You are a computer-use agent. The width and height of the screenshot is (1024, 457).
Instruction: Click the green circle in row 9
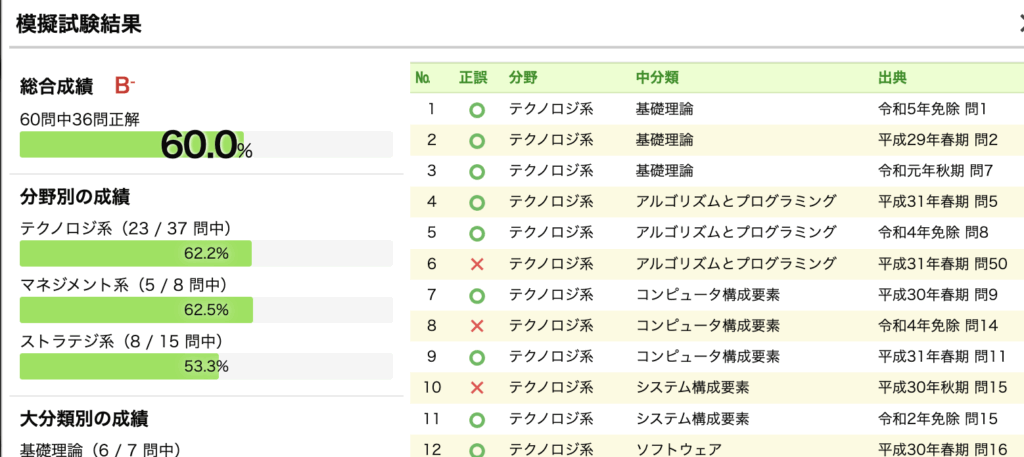coord(477,357)
